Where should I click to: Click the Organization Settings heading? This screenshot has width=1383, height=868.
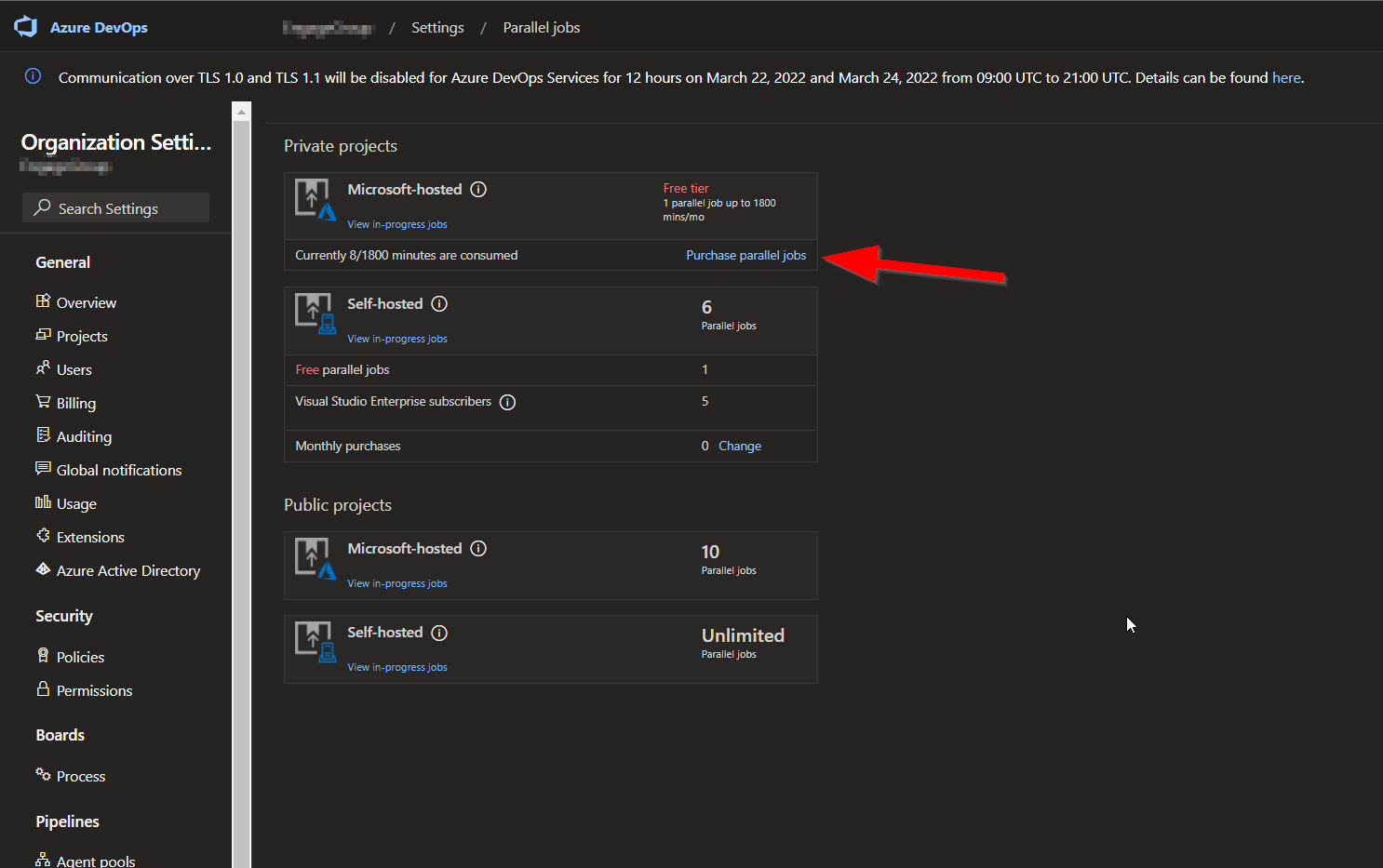click(x=116, y=142)
